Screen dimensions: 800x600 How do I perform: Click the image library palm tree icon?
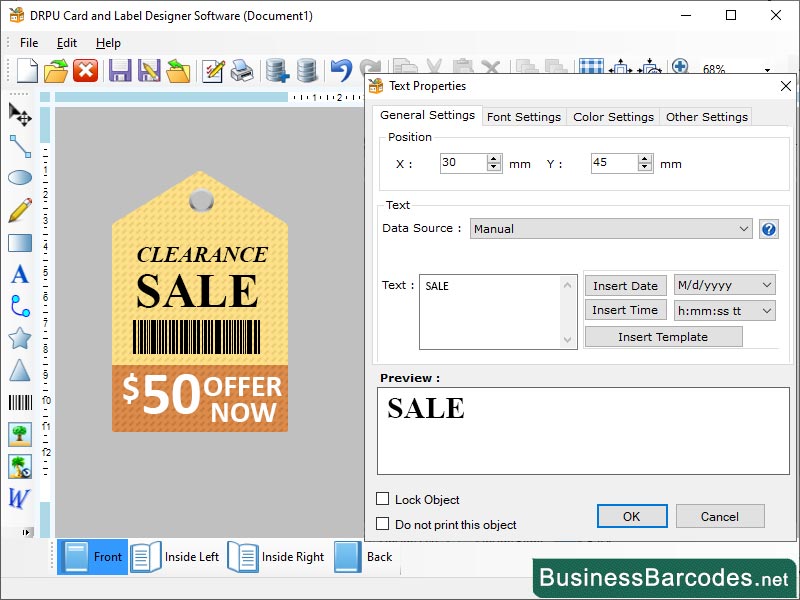tap(20, 466)
